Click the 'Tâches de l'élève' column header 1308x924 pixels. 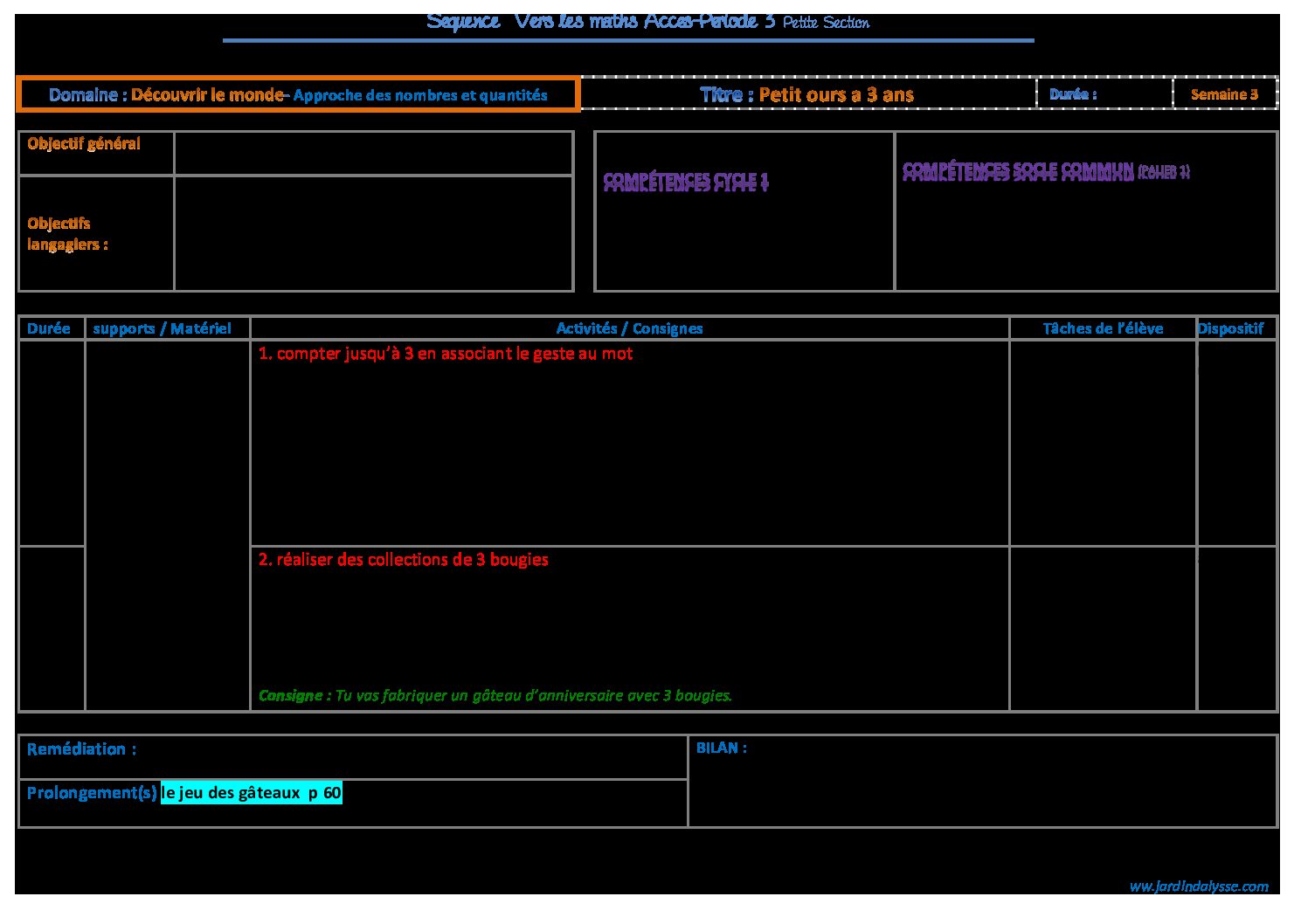coord(1103,328)
